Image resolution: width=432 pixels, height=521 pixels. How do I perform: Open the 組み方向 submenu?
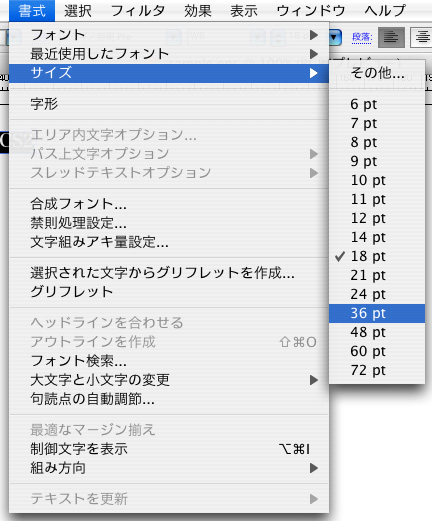(x=169, y=468)
